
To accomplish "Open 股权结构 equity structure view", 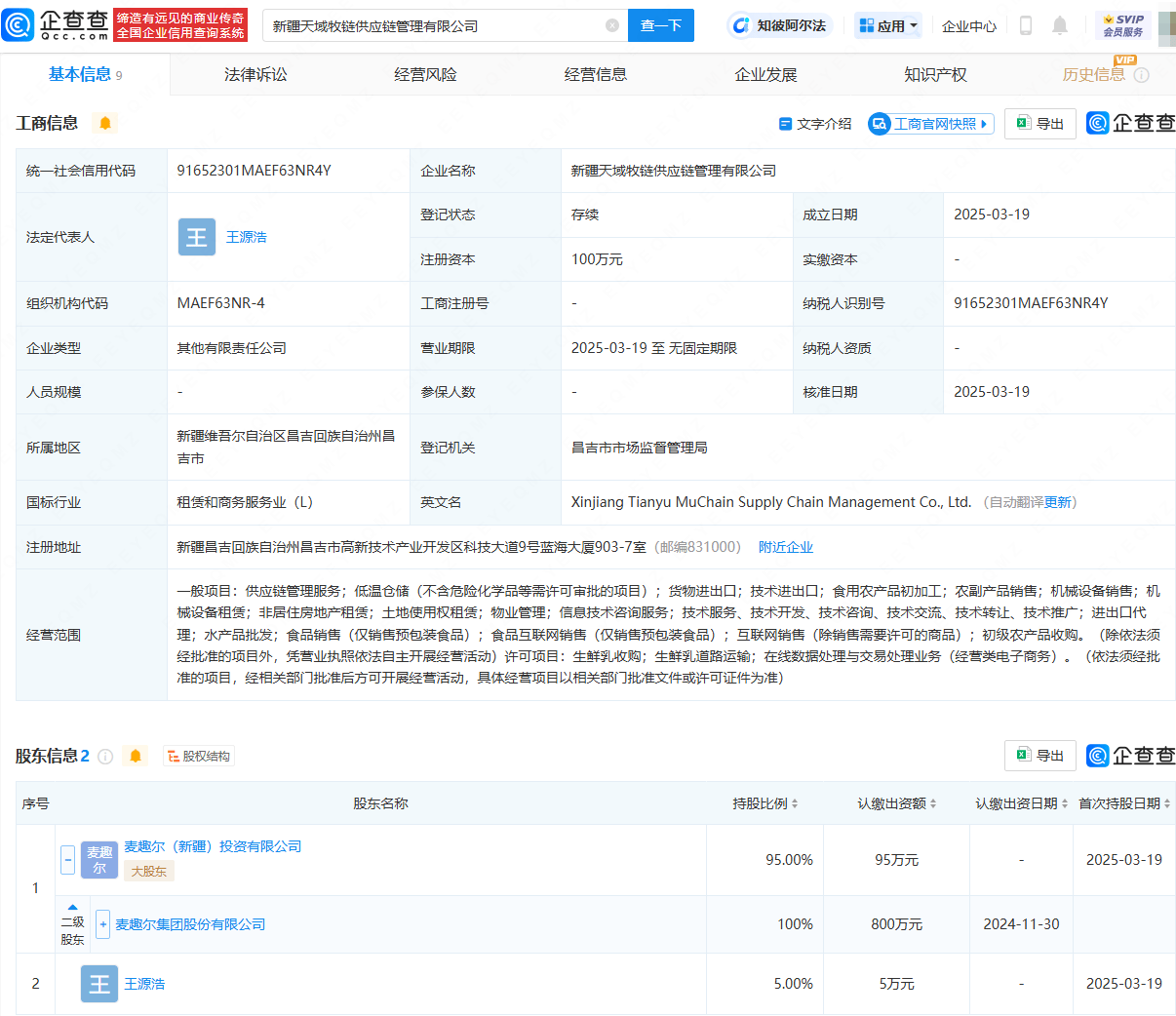I will (x=199, y=756).
